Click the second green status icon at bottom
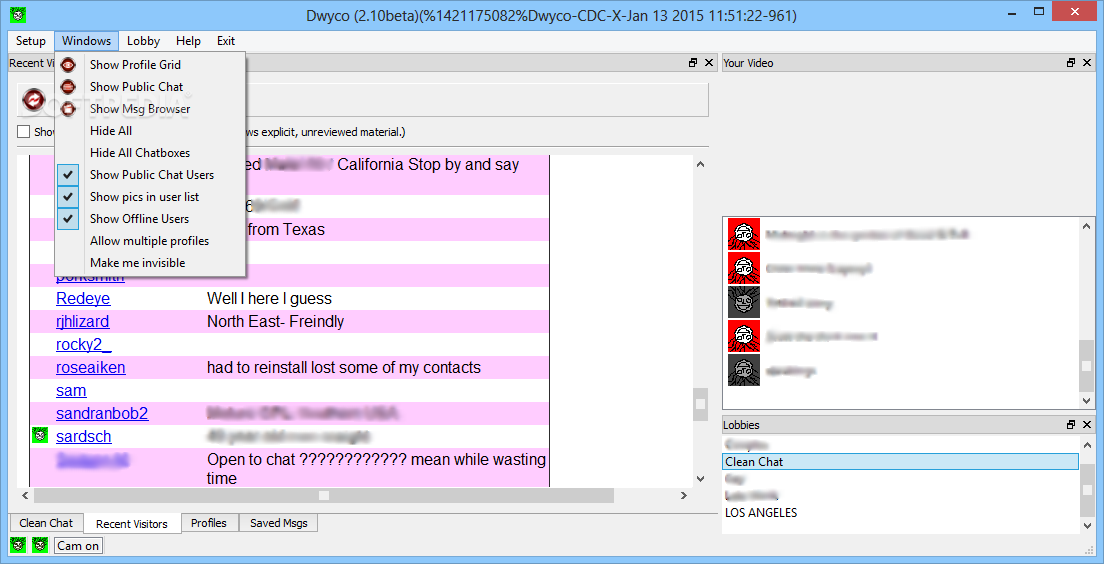1104x564 pixels. point(40,545)
